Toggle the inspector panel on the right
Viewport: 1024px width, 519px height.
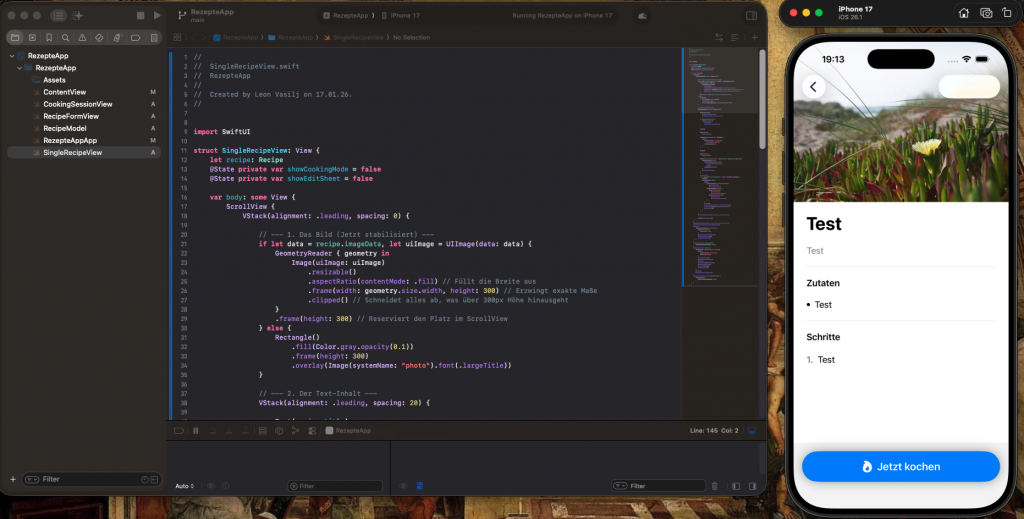[752, 16]
